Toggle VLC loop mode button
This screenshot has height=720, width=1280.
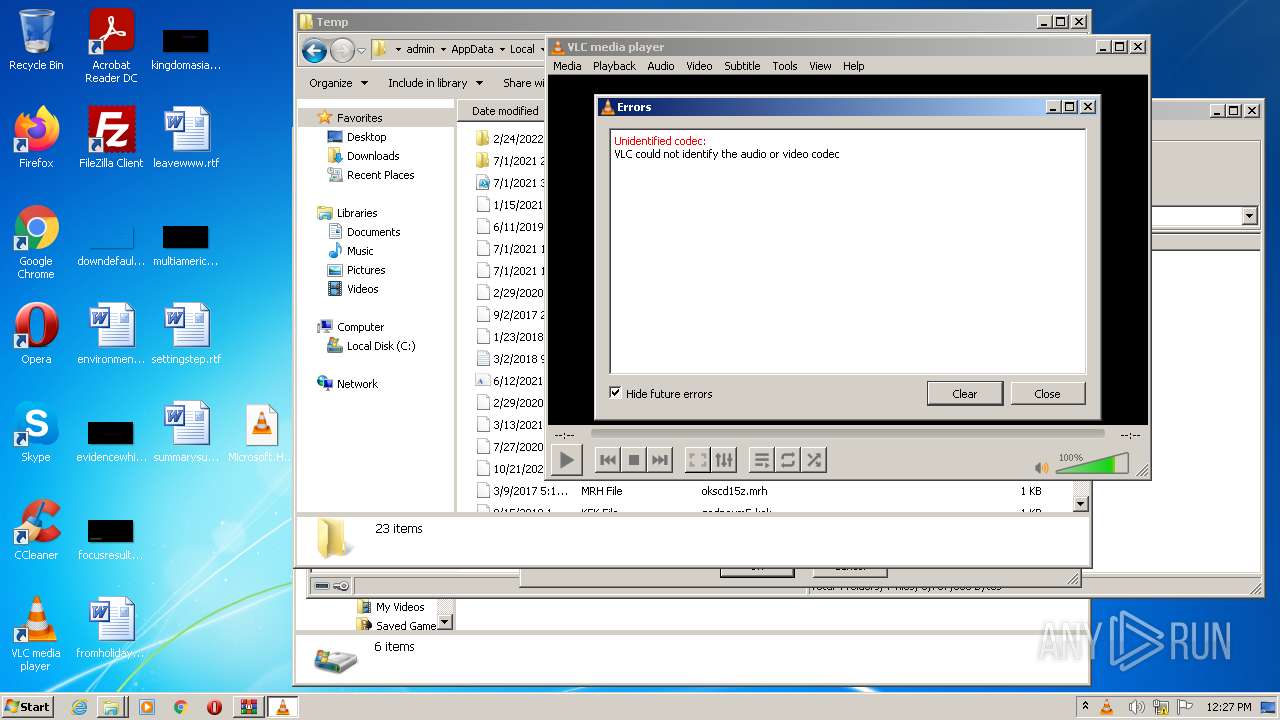788,460
